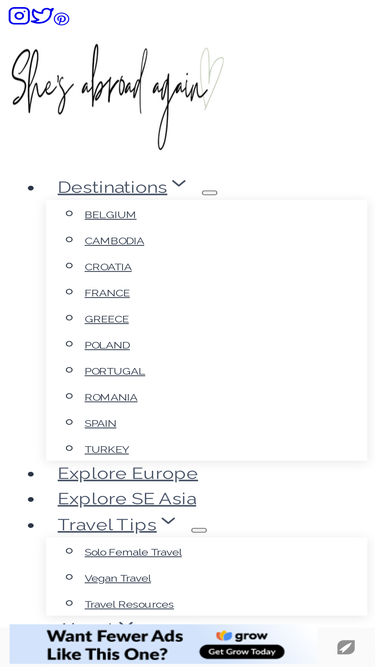Open the Instagram profile icon
375x667 pixels.
19,16
